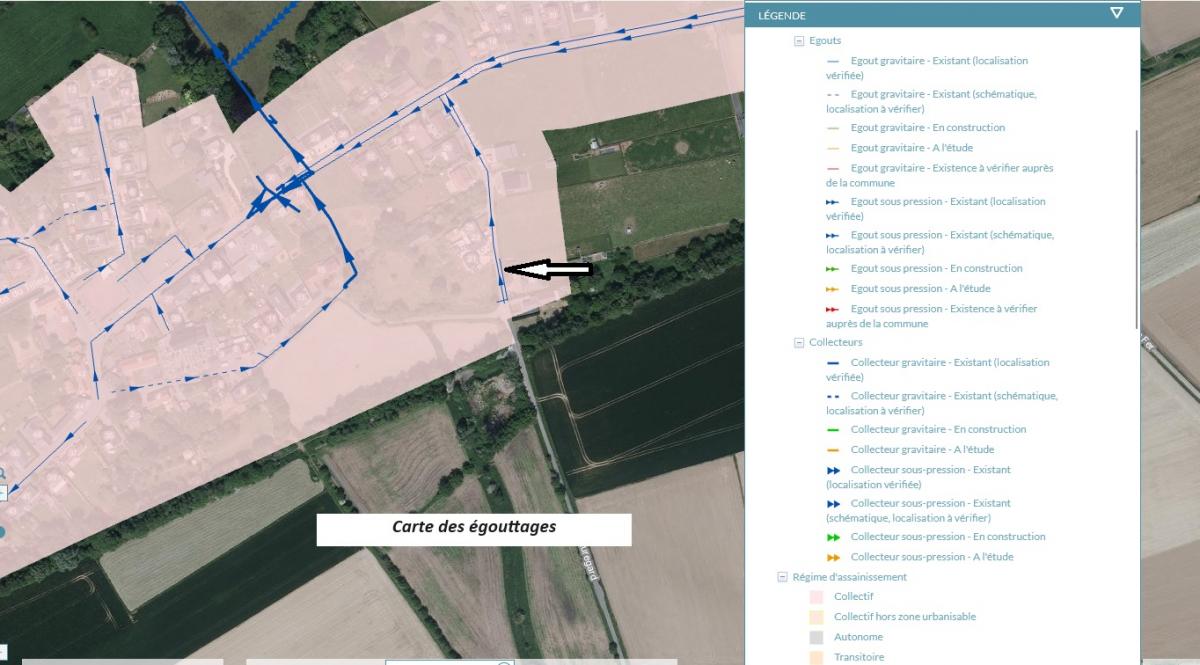
Task: Click the Transitoire orange swatch
Action: (815, 657)
